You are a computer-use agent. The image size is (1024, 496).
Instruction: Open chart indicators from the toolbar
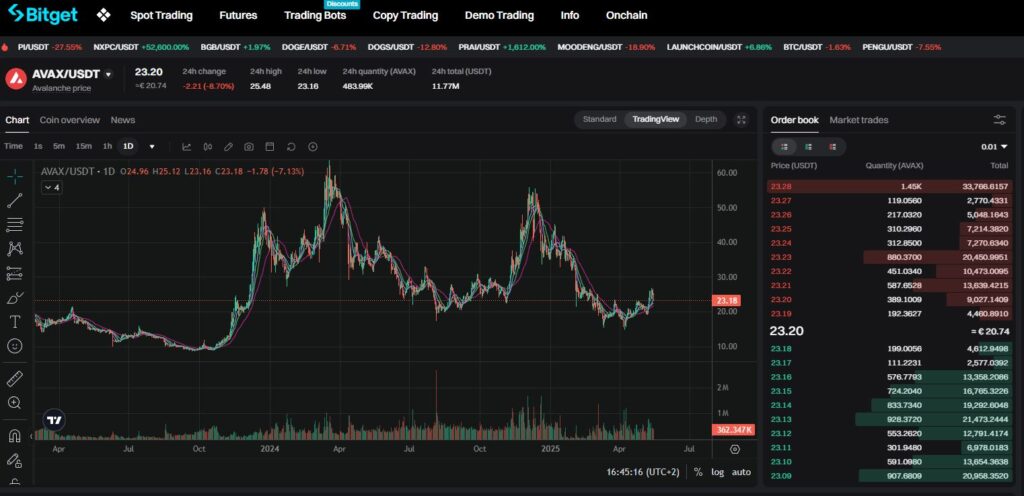click(x=186, y=146)
